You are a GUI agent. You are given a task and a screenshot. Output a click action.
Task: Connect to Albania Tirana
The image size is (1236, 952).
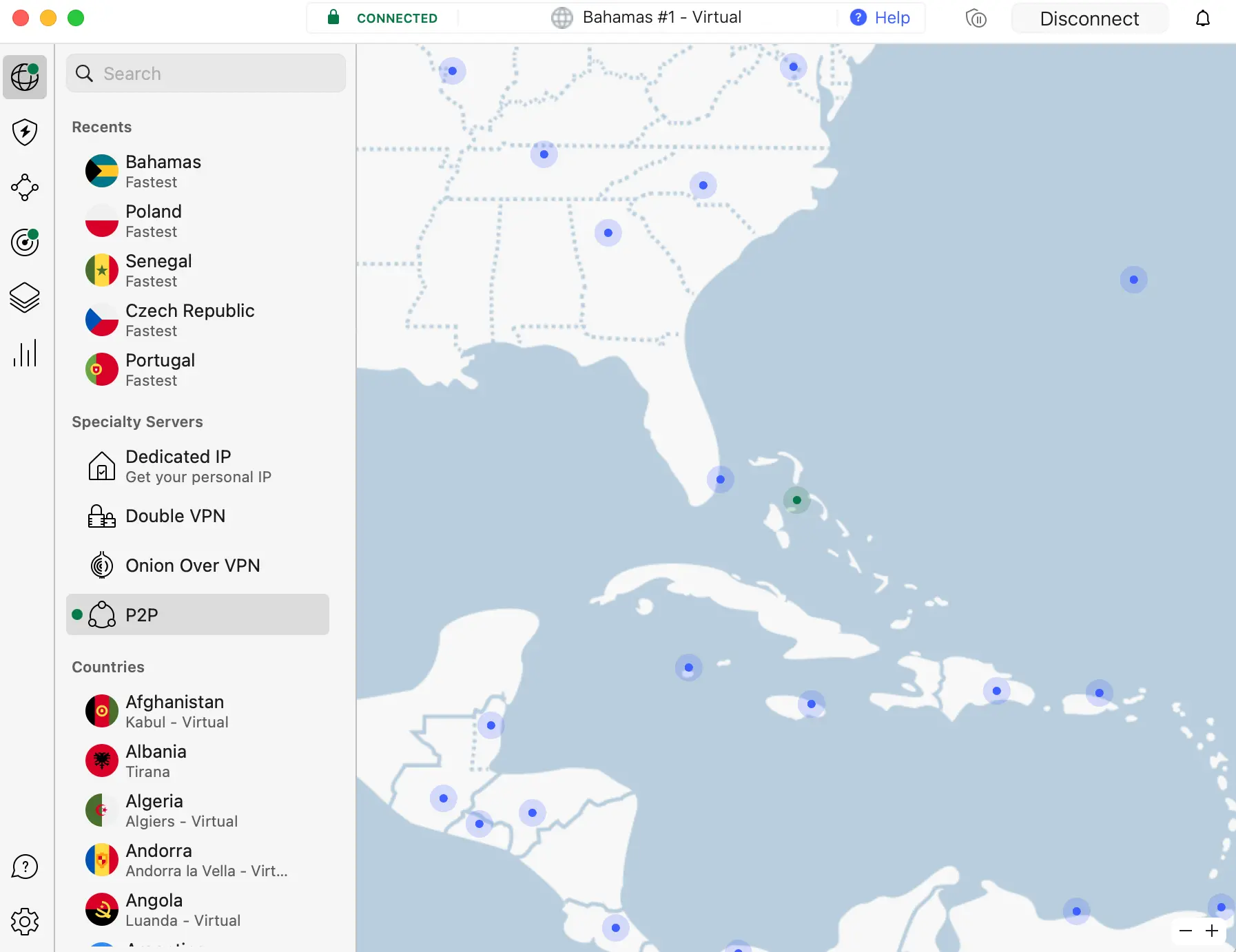click(198, 760)
